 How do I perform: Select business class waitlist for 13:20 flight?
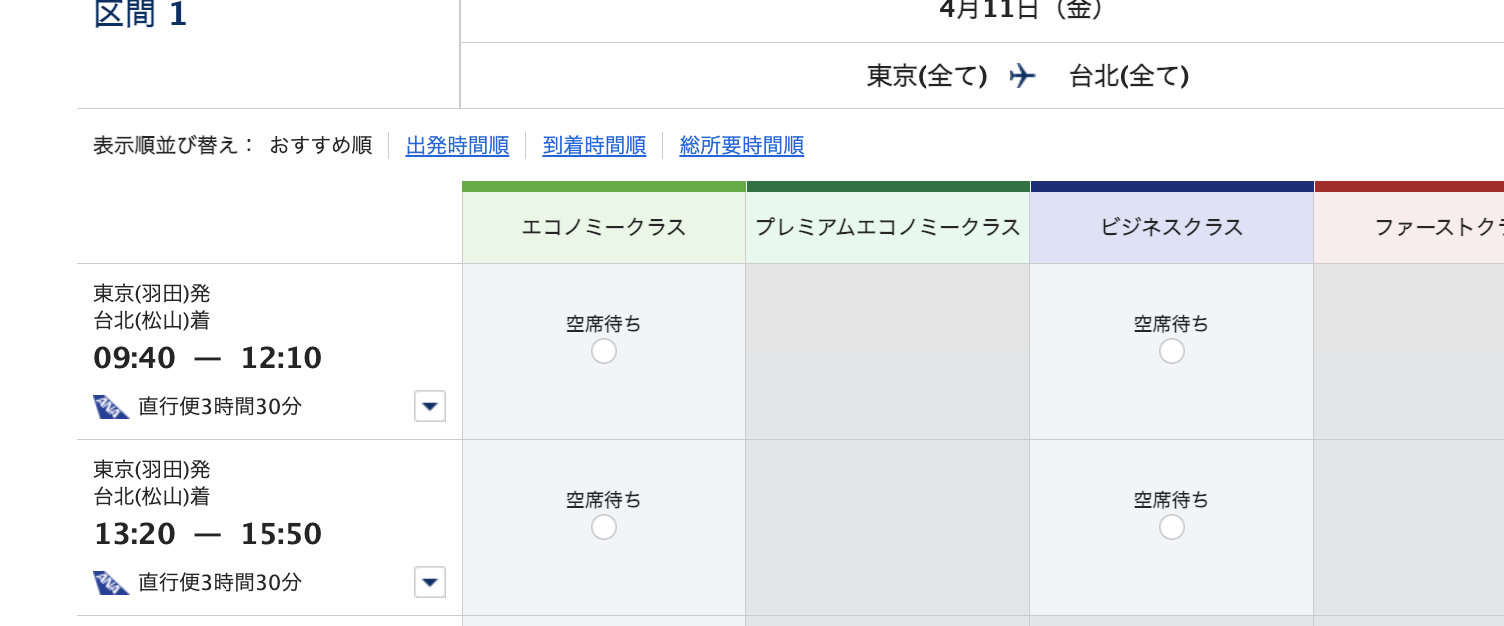(x=1172, y=527)
